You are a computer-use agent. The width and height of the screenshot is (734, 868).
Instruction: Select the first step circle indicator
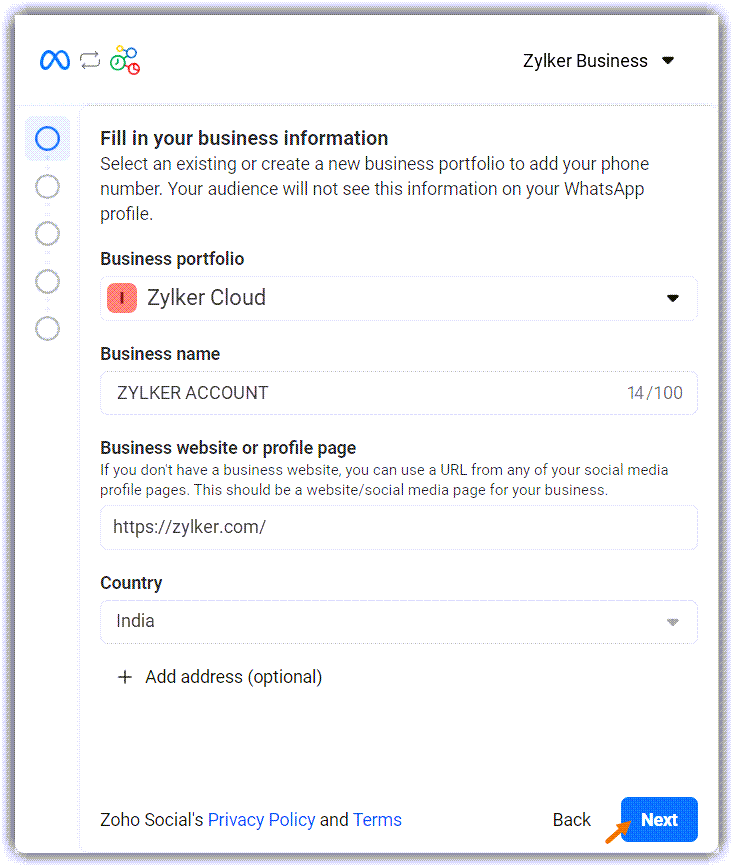[47, 139]
